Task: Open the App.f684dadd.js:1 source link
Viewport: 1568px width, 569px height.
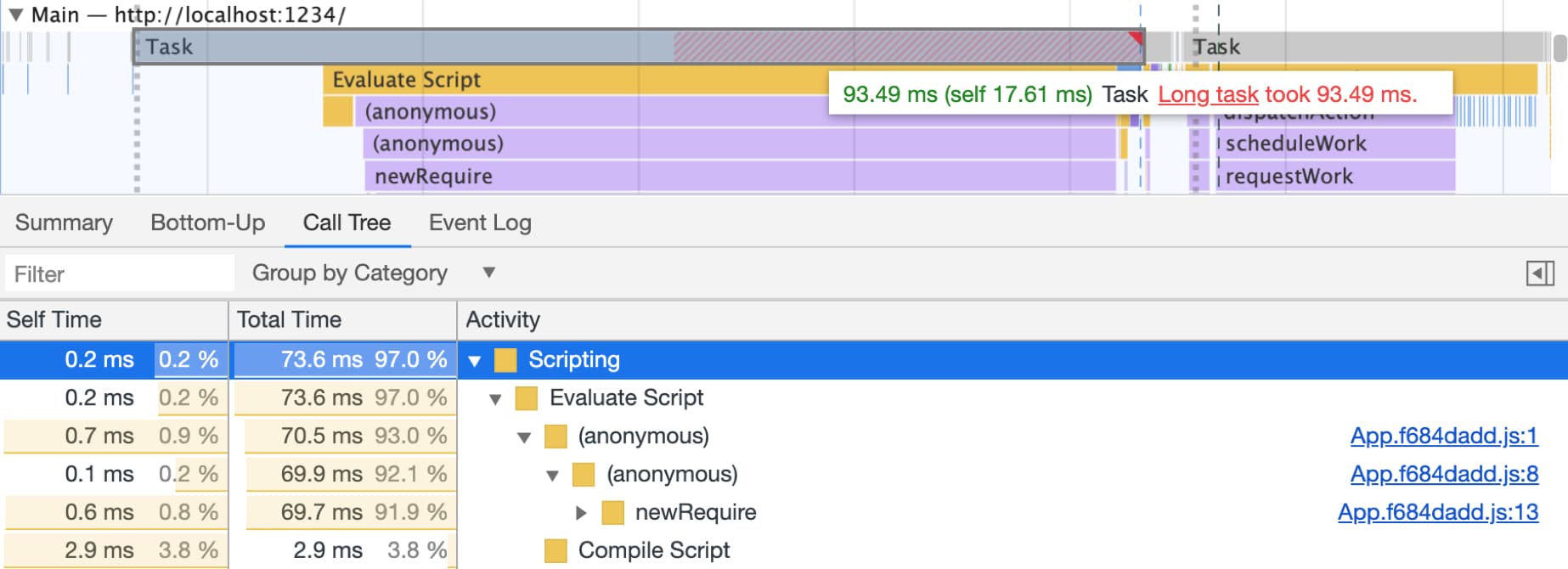Action: pyautogui.click(x=1443, y=436)
